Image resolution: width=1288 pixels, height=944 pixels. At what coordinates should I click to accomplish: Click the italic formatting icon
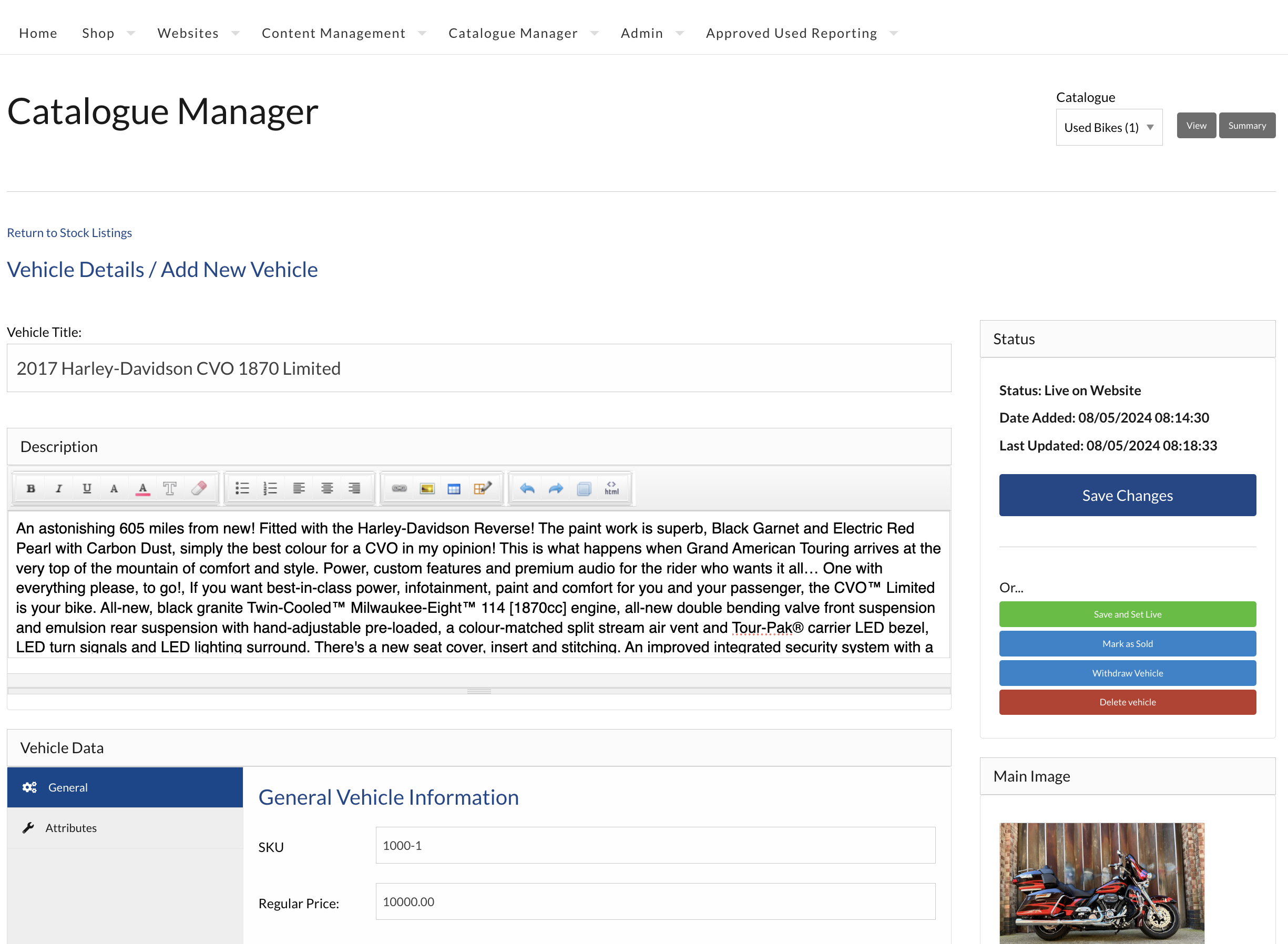coord(58,489)
